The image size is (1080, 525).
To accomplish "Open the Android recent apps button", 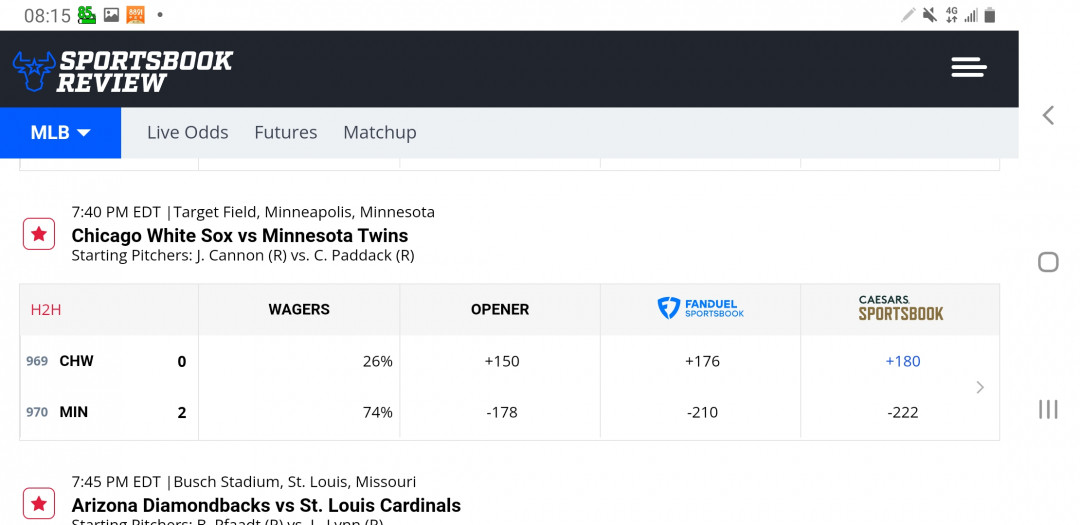I will [1048, 409].
